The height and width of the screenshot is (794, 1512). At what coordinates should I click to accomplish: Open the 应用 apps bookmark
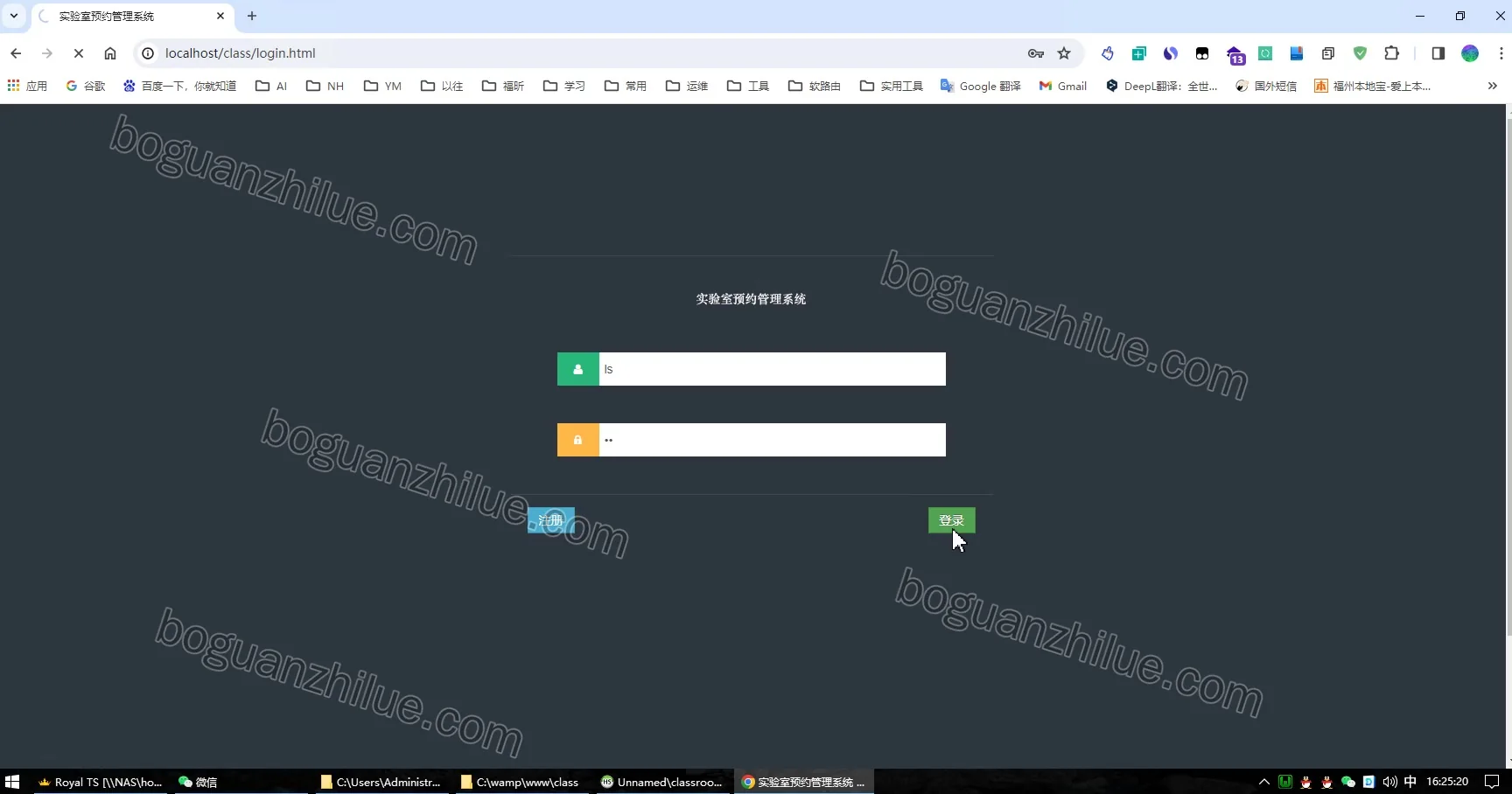pos(27,86)
